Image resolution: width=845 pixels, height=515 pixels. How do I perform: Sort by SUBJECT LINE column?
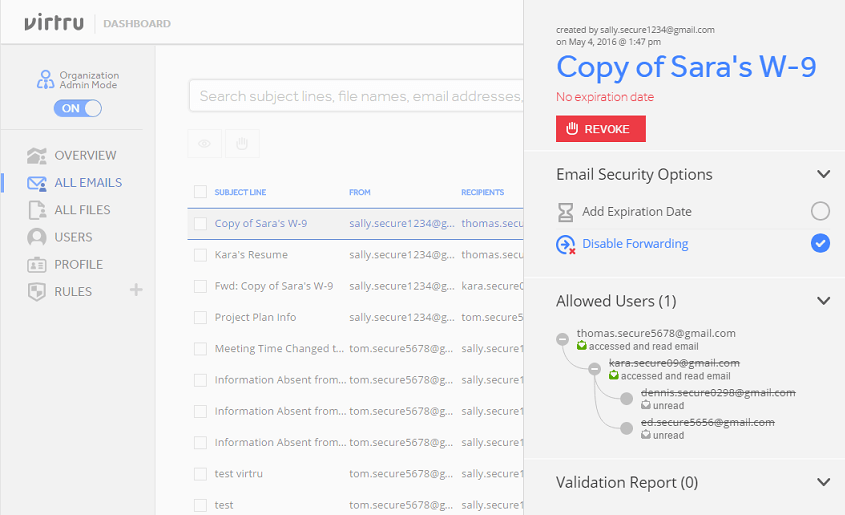click(240, 192)
